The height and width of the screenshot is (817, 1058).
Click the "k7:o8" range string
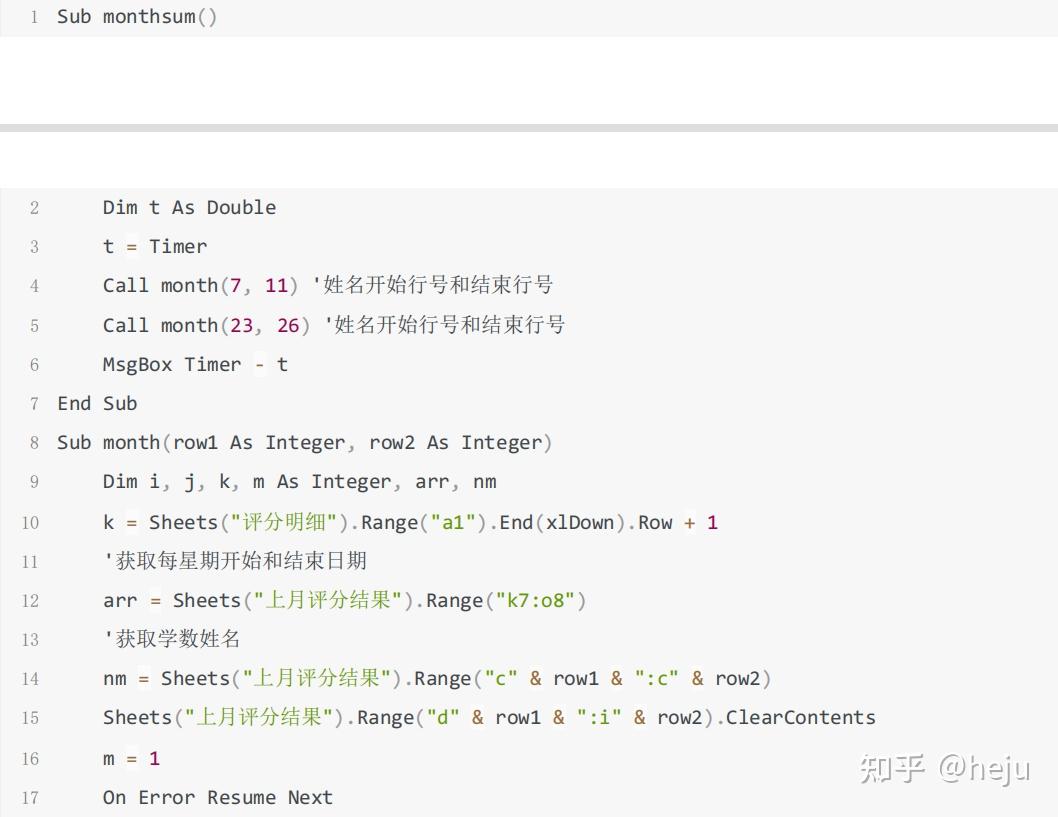tap(529, 601)
